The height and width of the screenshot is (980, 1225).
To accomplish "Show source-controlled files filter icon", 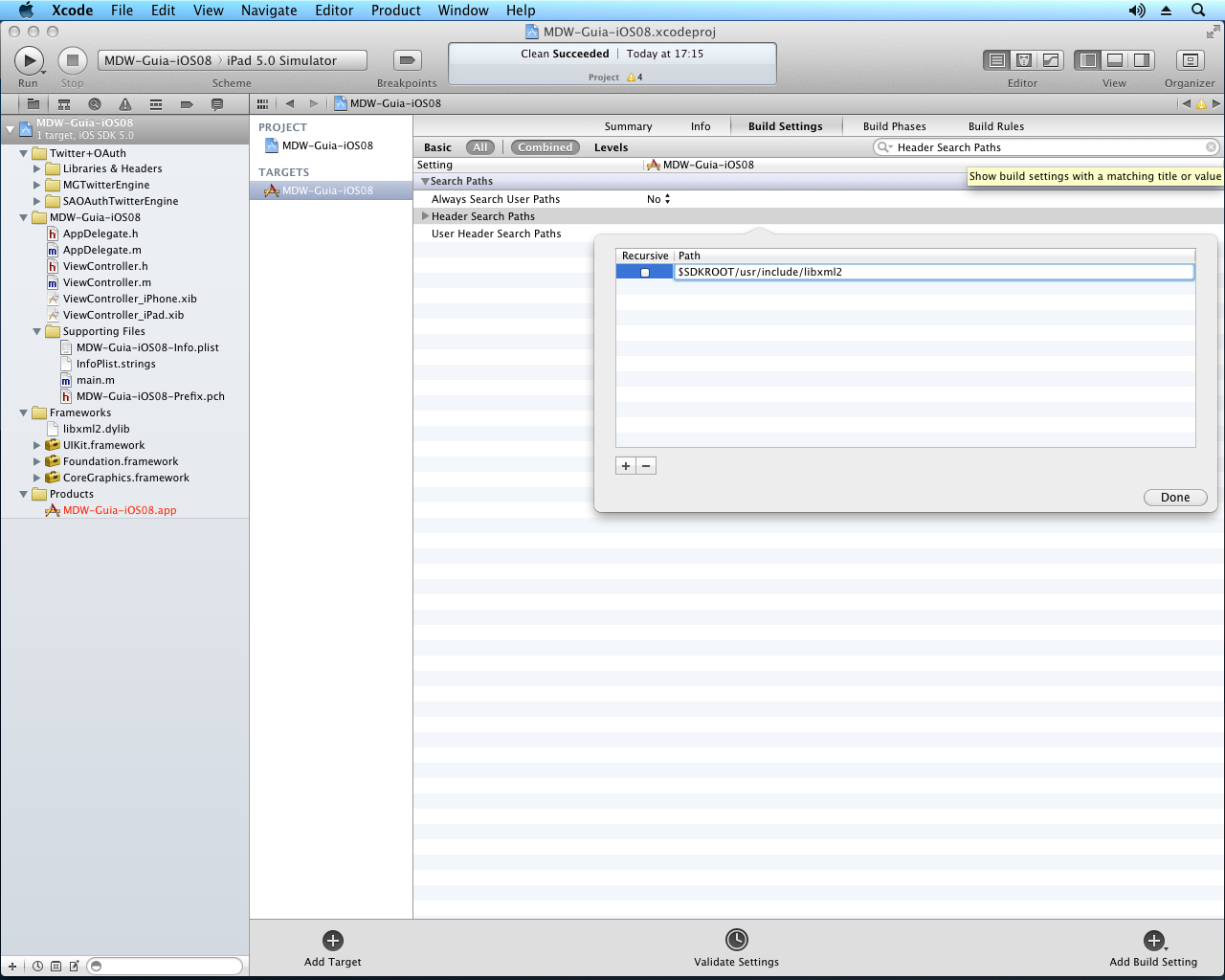I will [56, 967].
